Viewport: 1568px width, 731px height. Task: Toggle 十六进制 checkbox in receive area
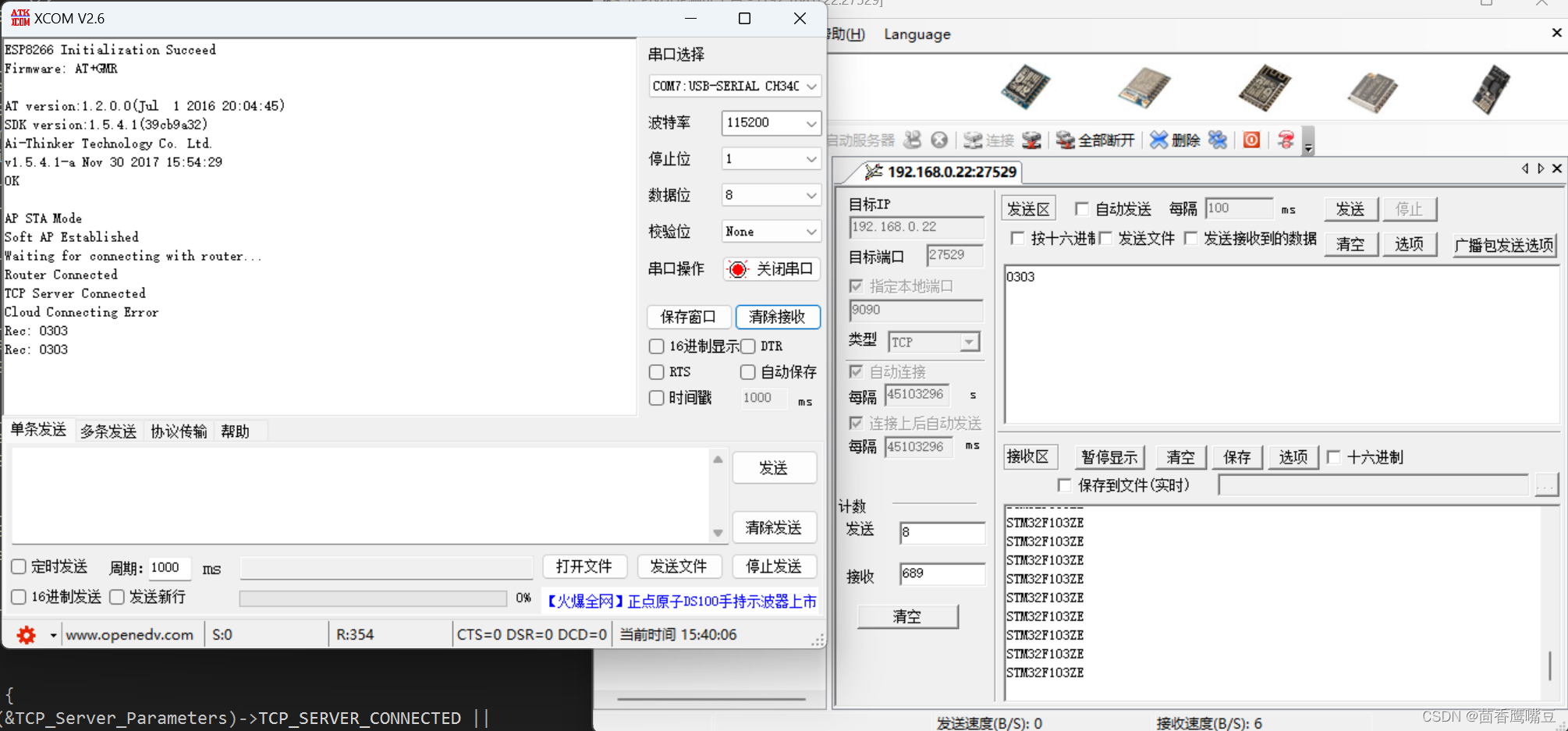tap(1334, 457)
